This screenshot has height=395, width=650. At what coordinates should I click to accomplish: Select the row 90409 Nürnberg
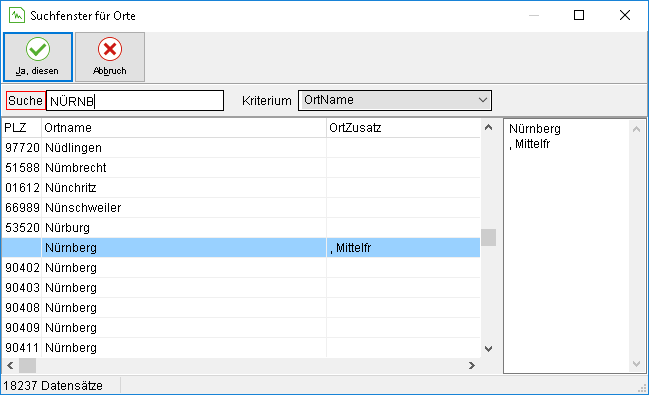[241, 327]
